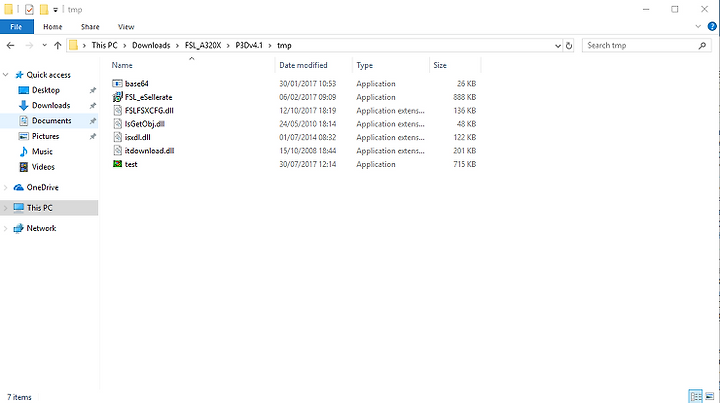Go to P3Dv4.1 in breadcrumb
720x403 pixels.
click(x=249, y=45)
